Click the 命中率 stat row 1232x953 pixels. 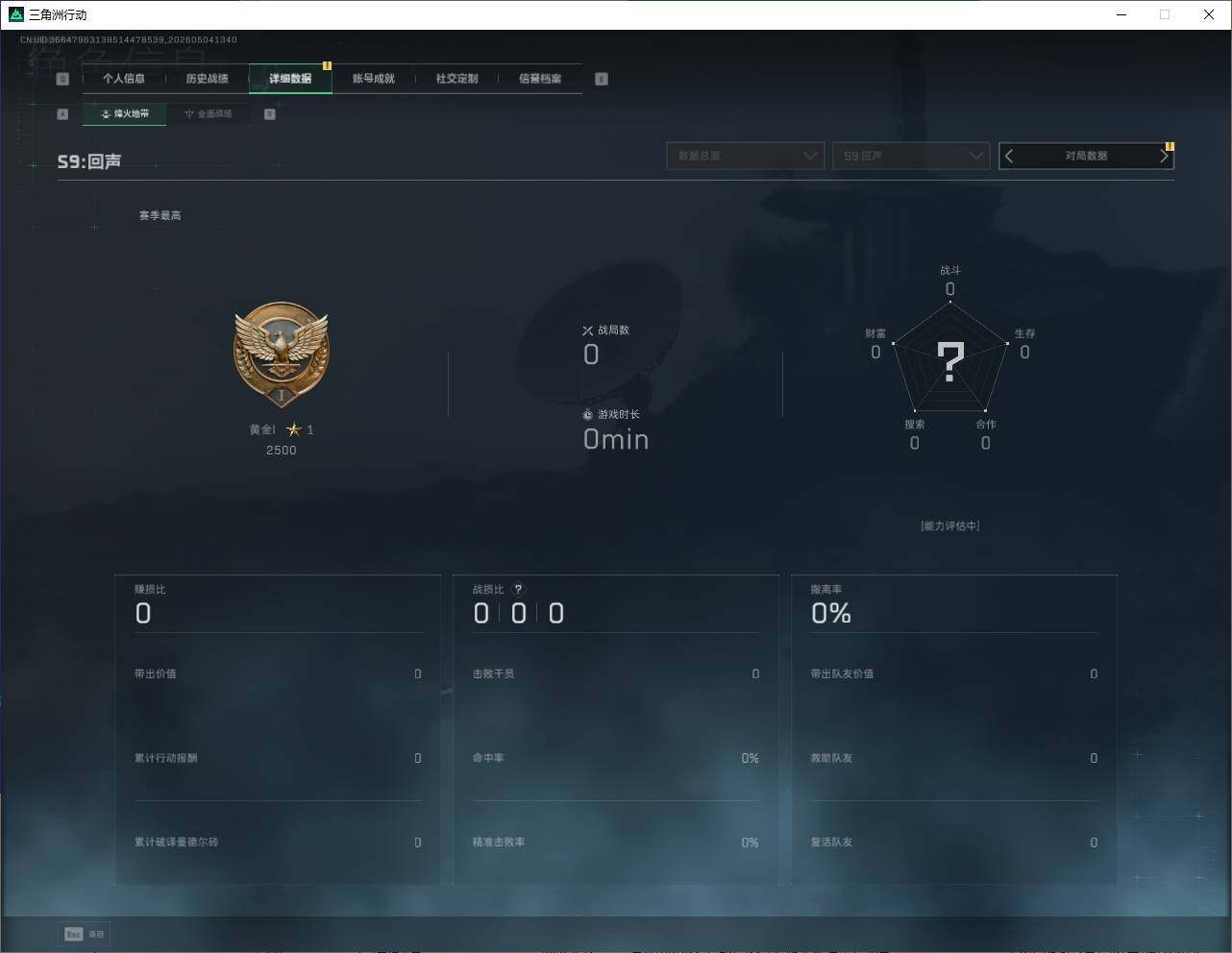[x=616, y=759]
